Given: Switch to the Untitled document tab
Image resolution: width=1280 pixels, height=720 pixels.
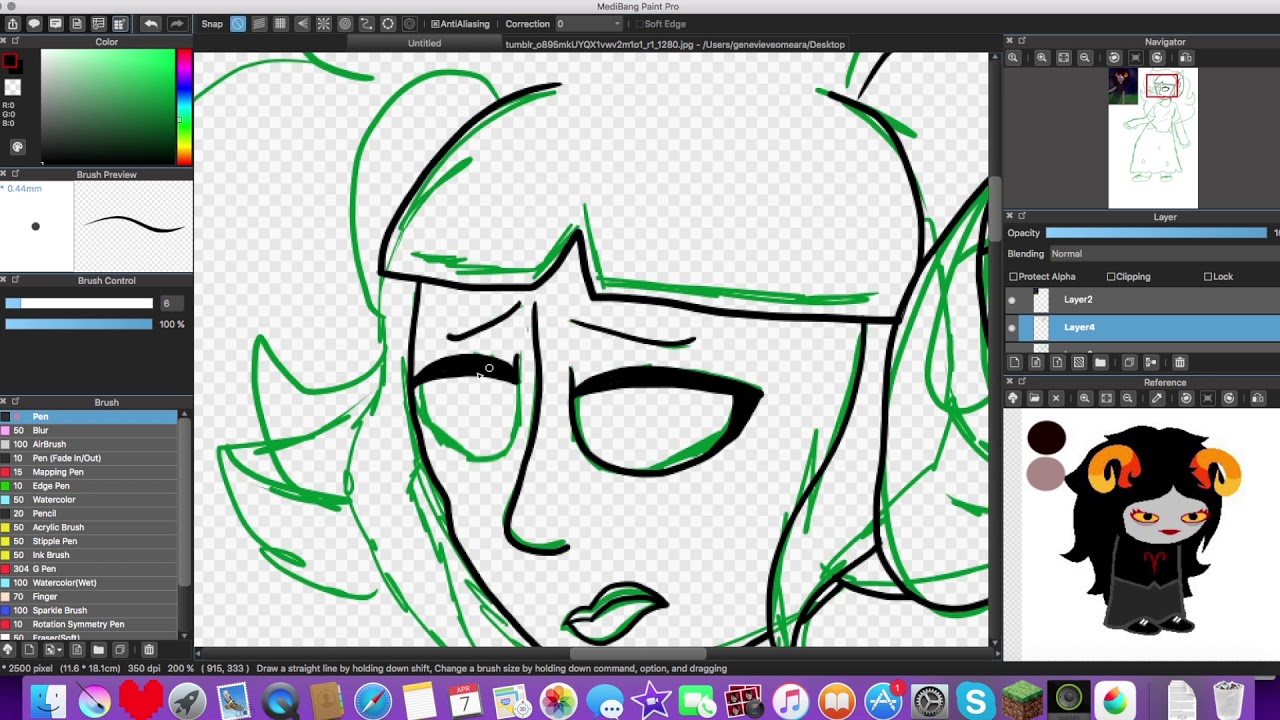Looking at the screenshot, I should pyautogui.click(x=424, y=44).
